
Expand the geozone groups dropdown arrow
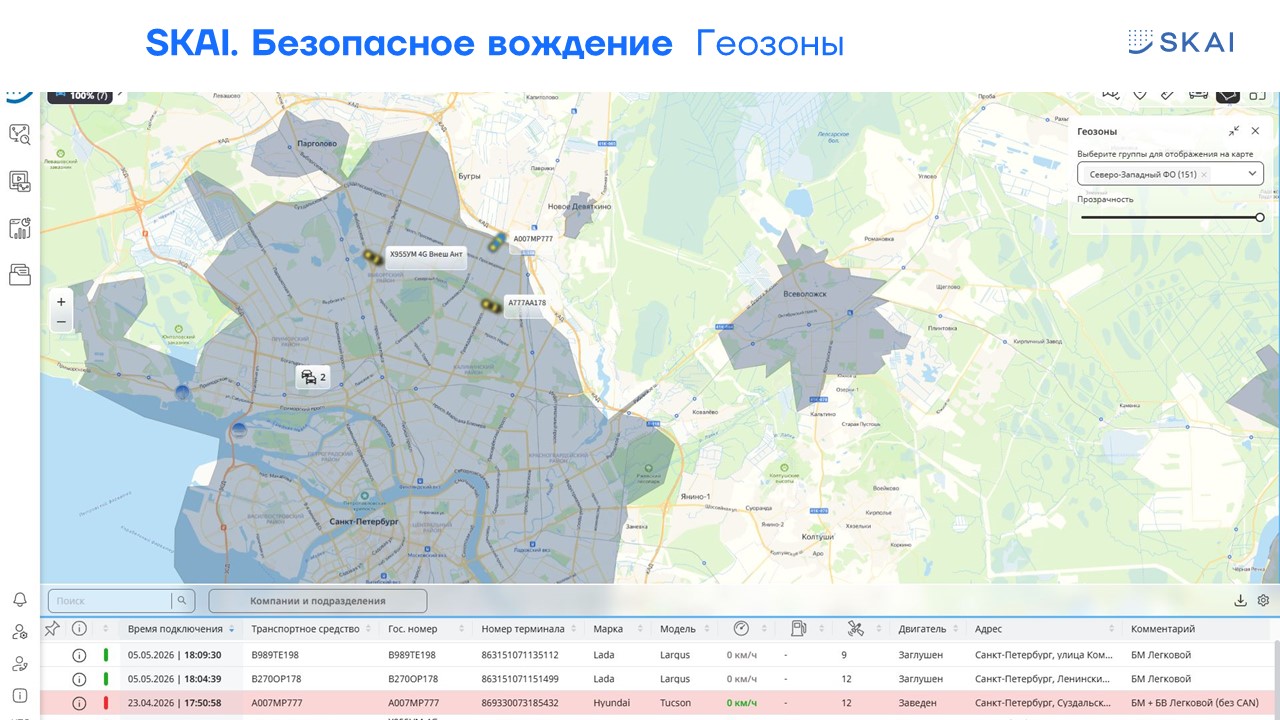coord(1252,173)
